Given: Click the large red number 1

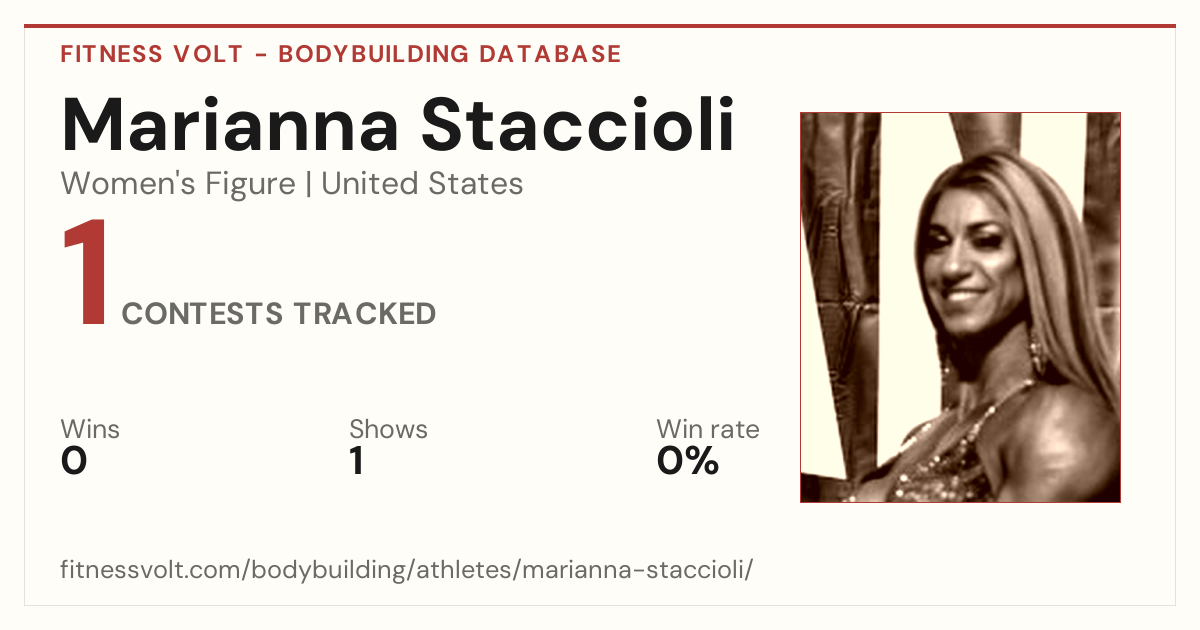Looking at the screenshot, I should [x=85, y=275].
